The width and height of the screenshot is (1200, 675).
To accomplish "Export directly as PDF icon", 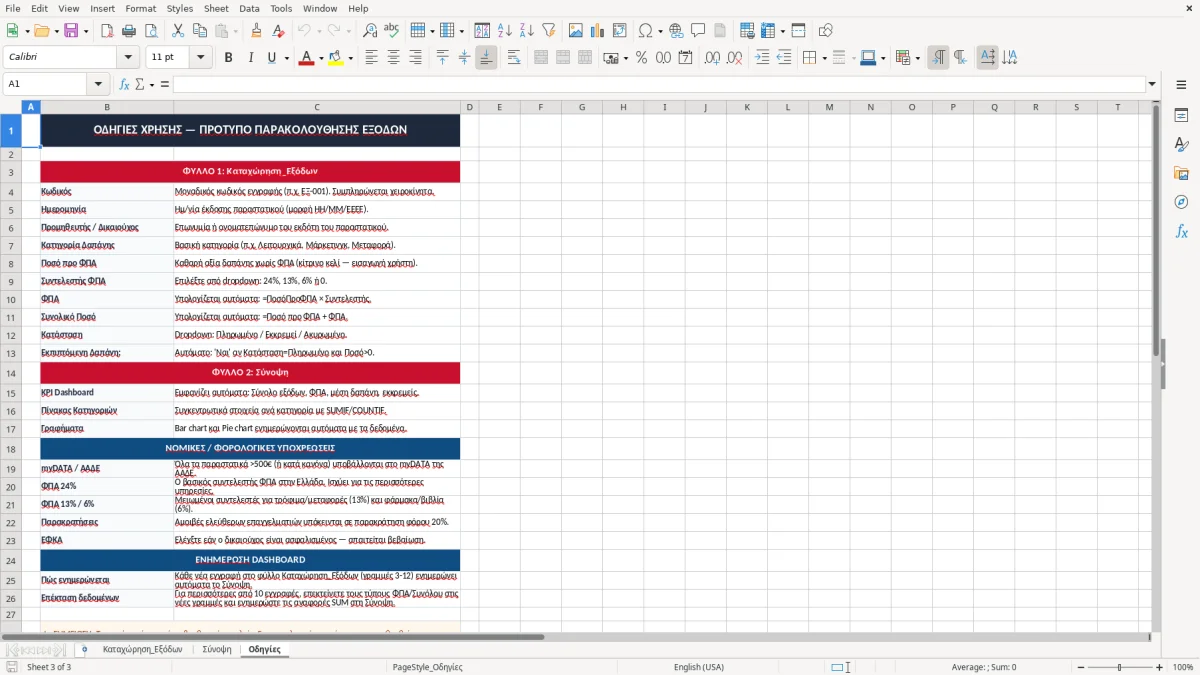I will (x=107, y=31).
